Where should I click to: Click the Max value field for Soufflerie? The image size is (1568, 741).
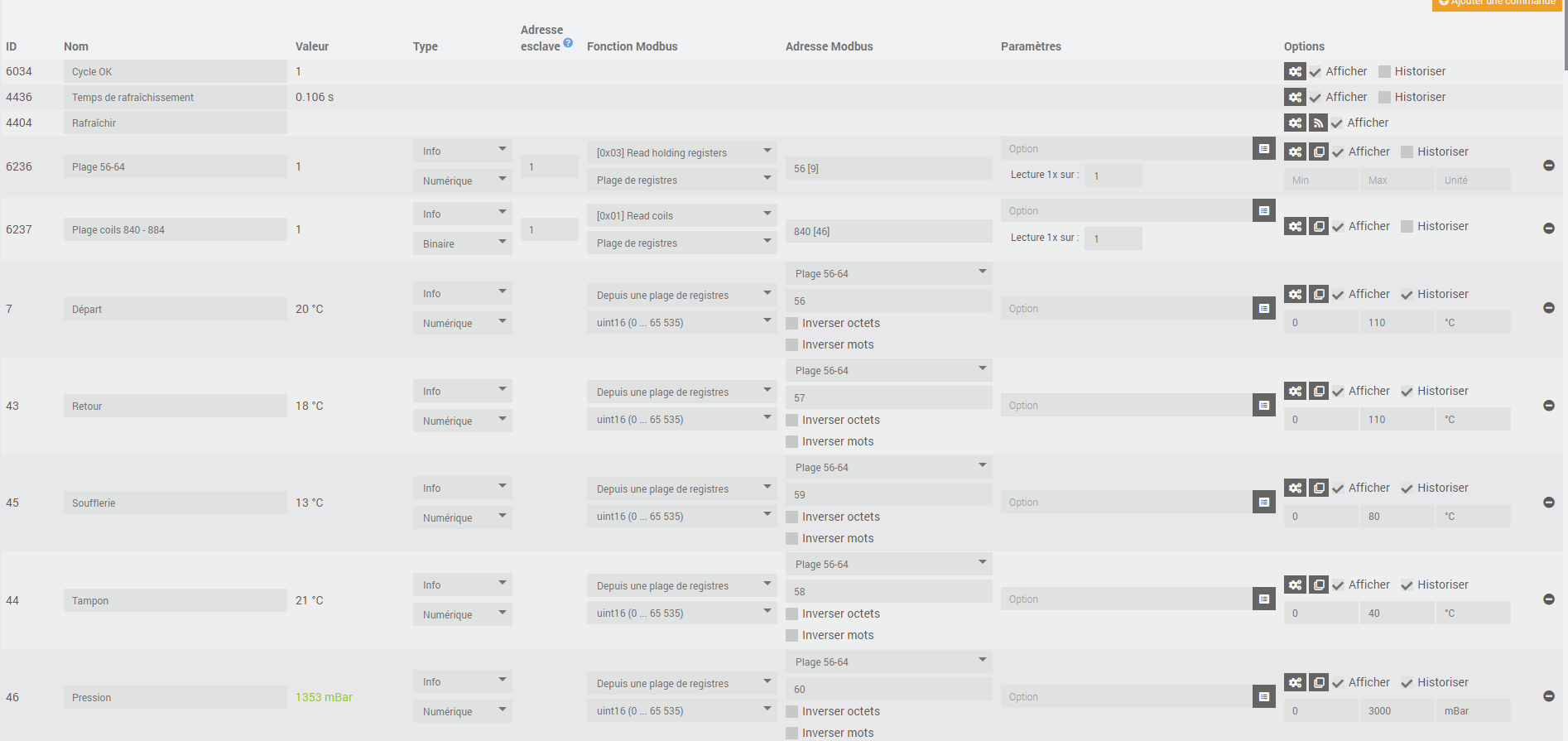click(x=1397, y=517)
